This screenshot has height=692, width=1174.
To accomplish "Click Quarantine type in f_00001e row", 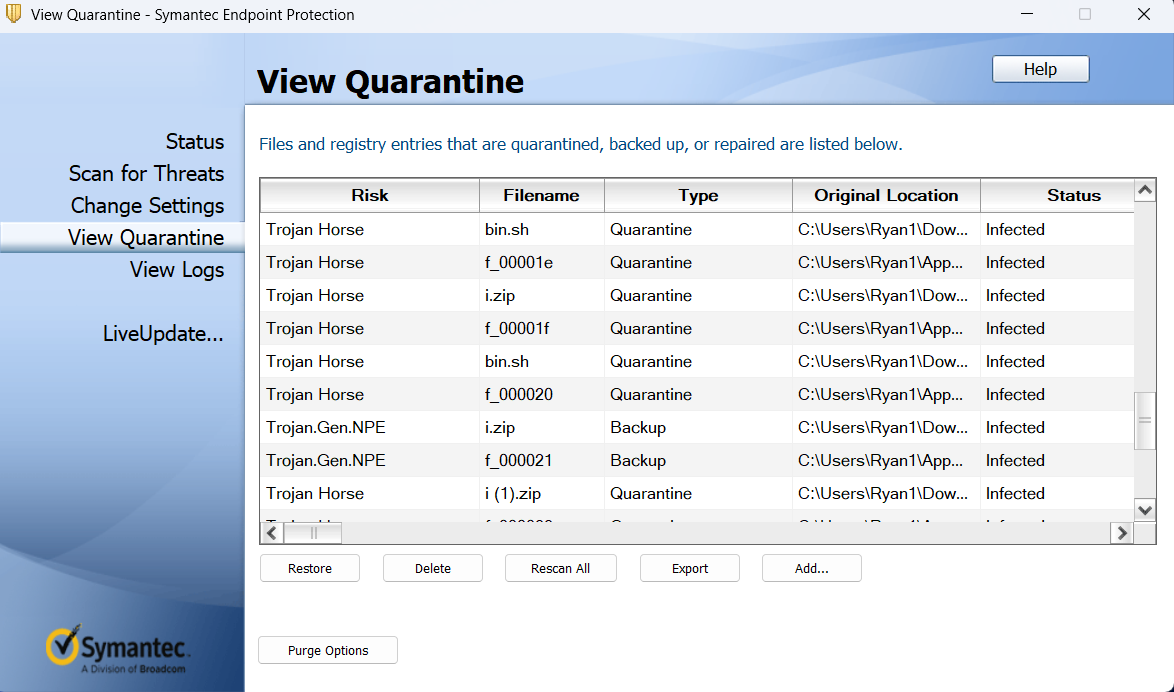I will click(x=651, y=263).
